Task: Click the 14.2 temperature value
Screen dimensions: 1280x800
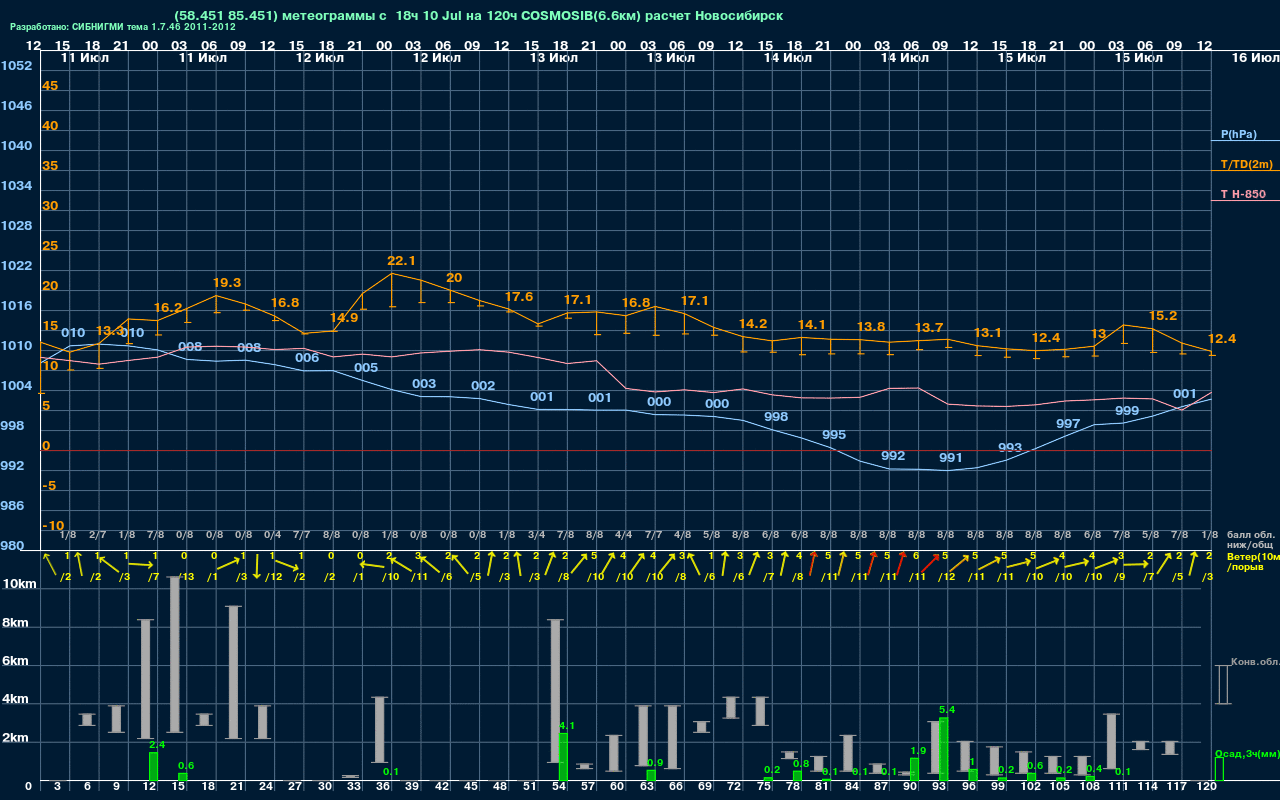Action: pos(753,324)
